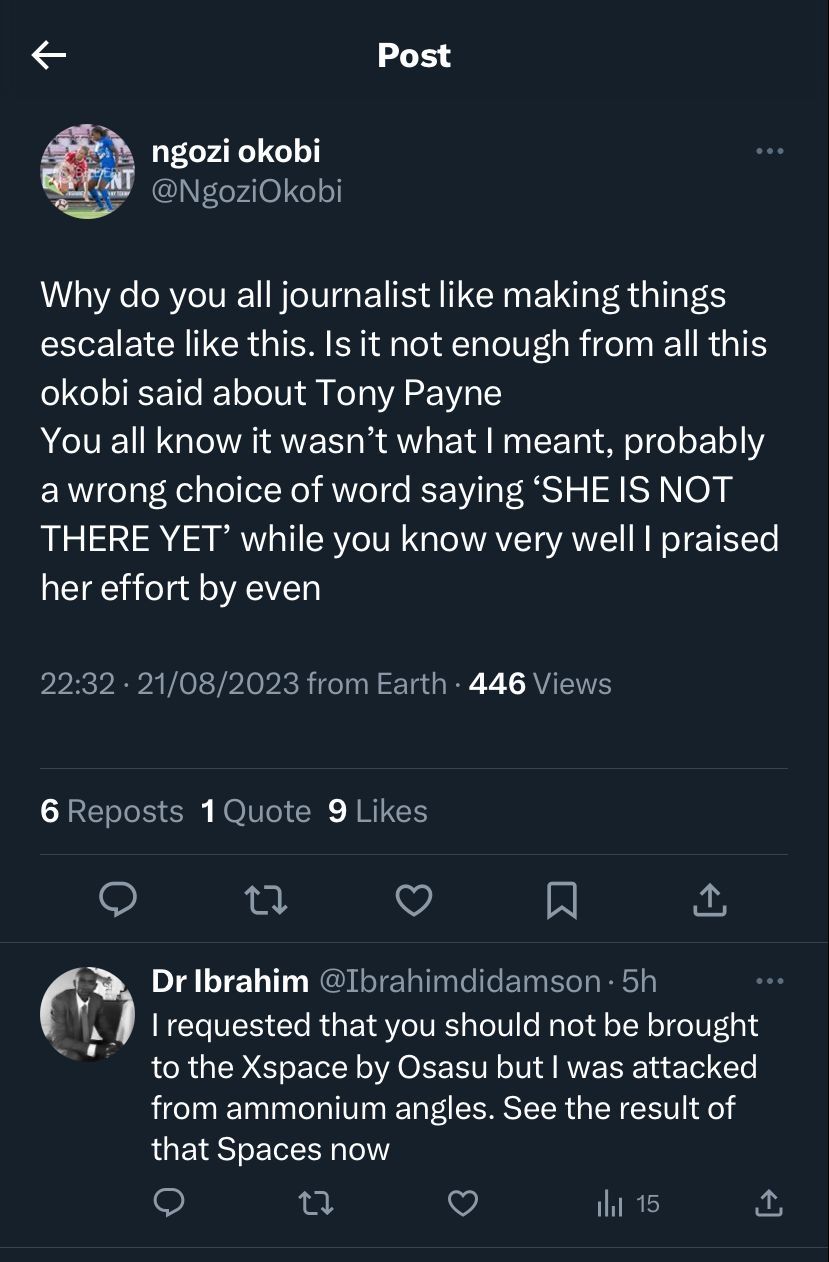Go back using the left arrow

[49, 56]
